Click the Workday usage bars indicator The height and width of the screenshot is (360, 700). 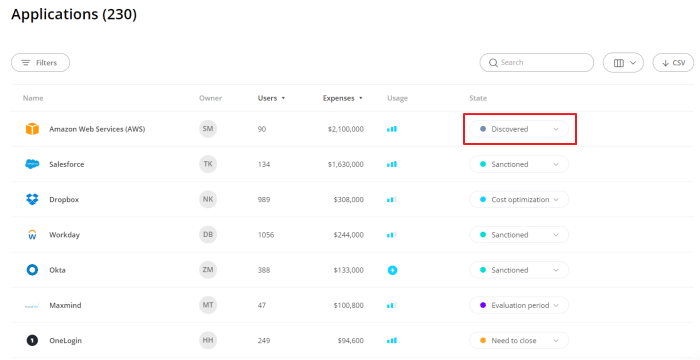click(392, 235)
